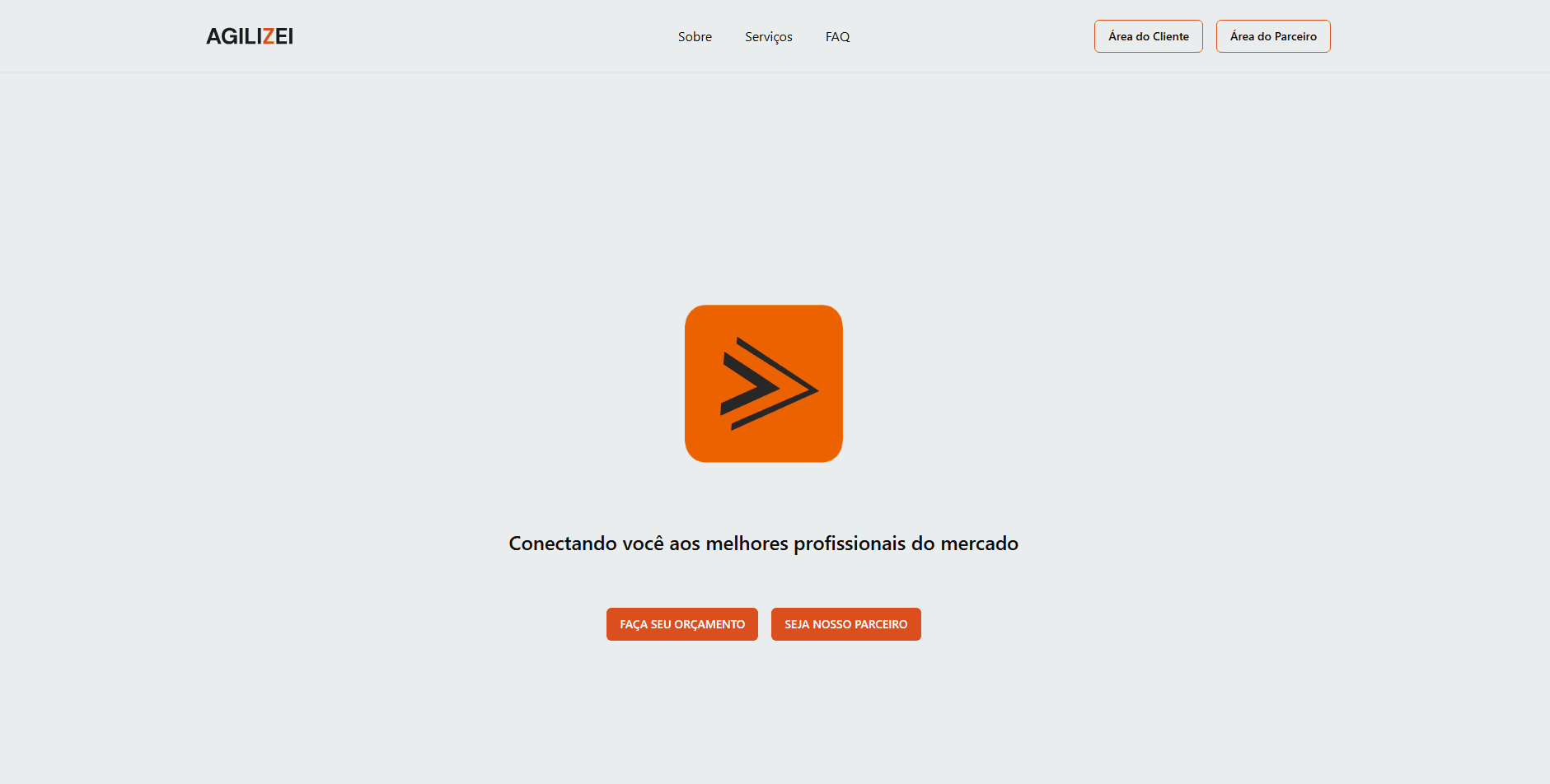
Task: Click the orange Z in the AGILIZEI logo
Action: click(268, 36)
